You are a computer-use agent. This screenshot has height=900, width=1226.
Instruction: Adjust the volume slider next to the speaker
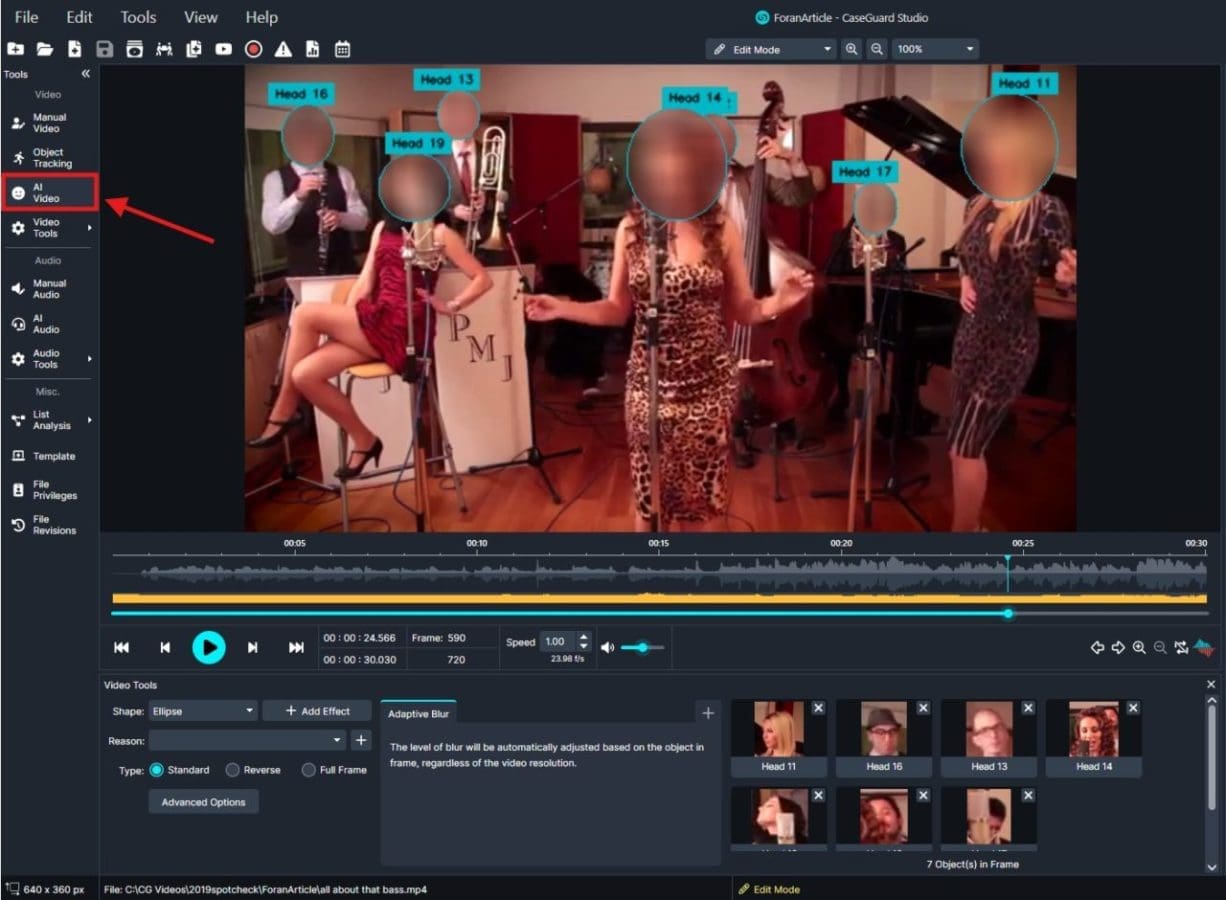(x=641, y=647)
